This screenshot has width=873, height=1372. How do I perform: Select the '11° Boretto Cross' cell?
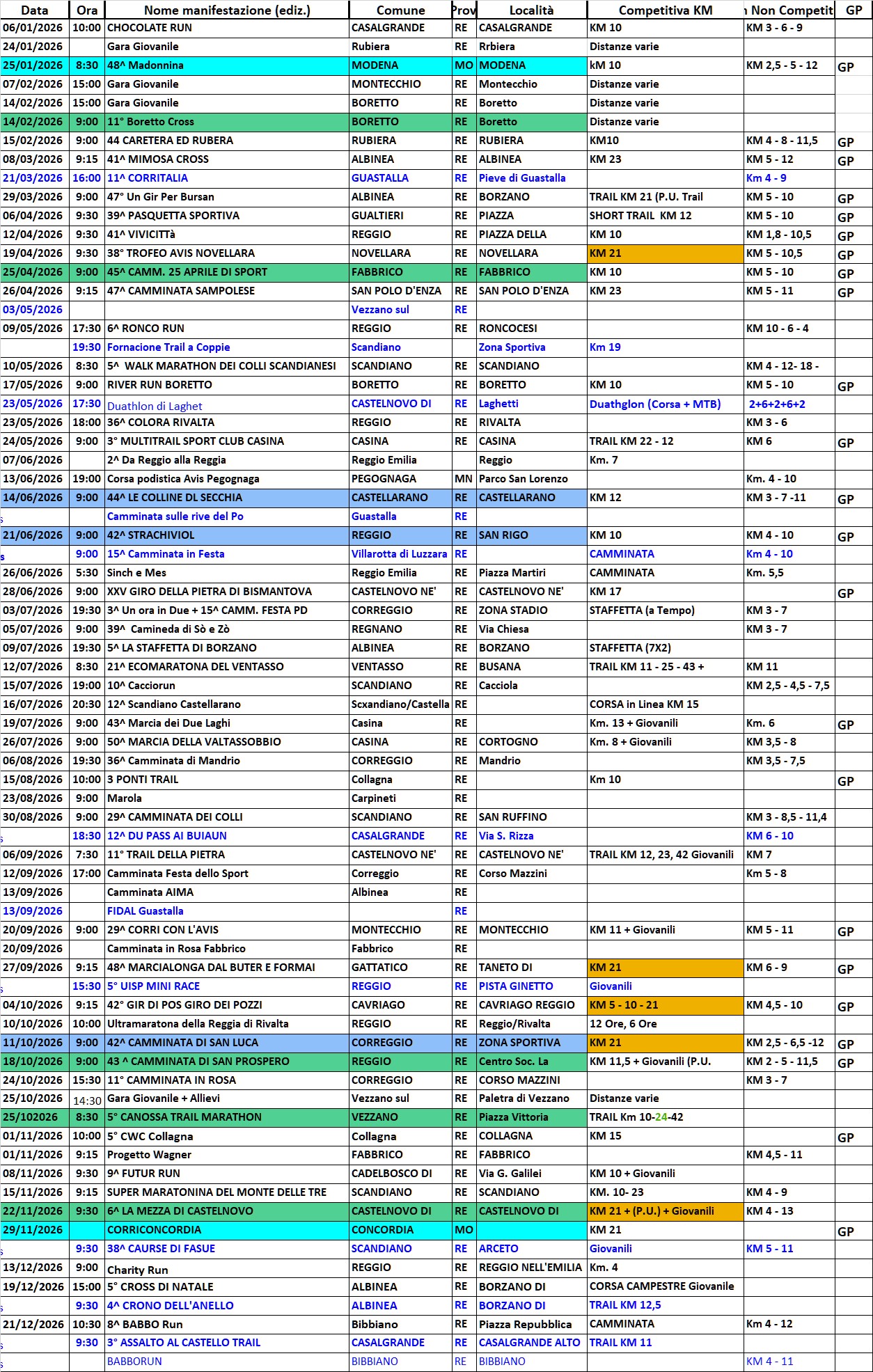[x=227, y=122]
